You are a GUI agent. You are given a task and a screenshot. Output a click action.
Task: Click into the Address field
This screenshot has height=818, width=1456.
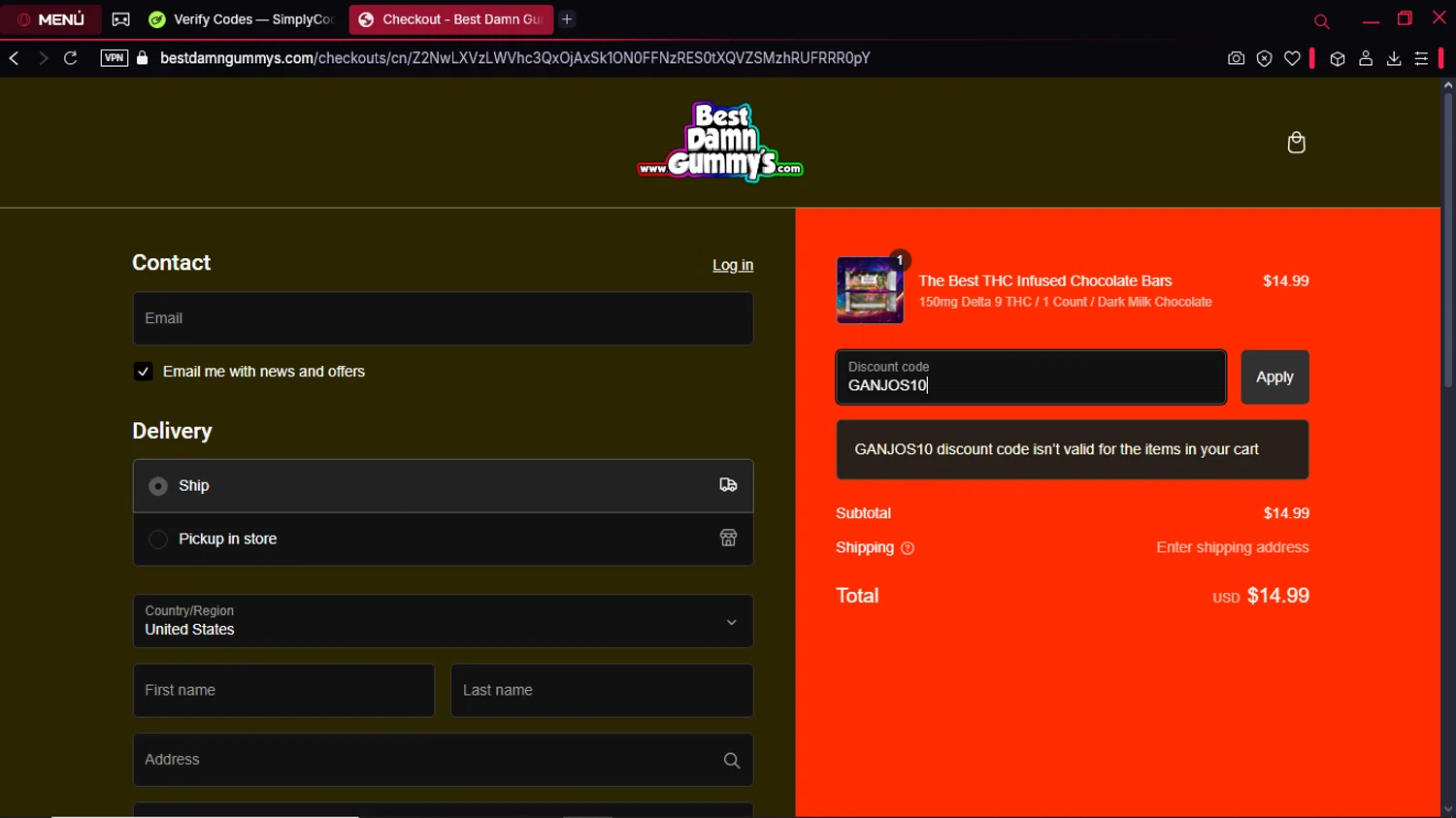pos(443,760)
